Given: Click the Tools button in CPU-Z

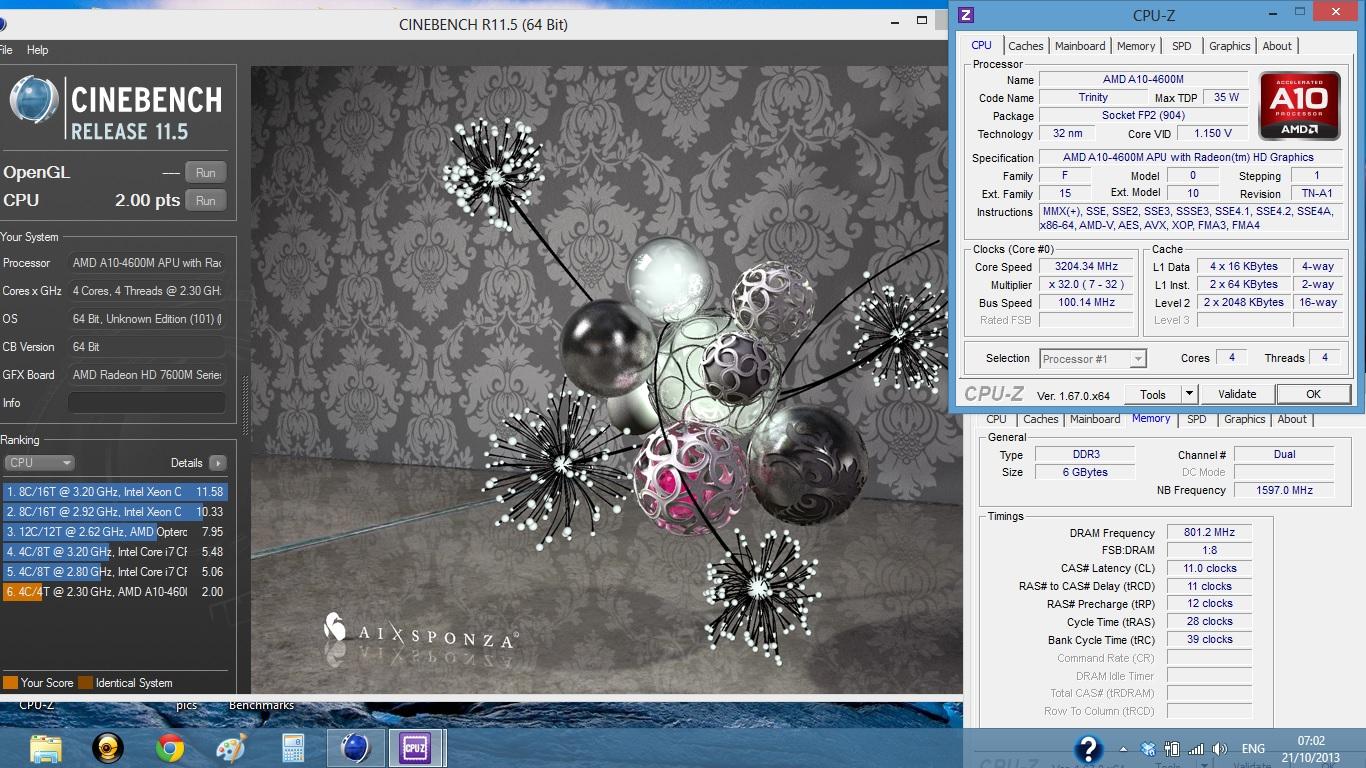Looking at the screenshot, I should 1153,394.
